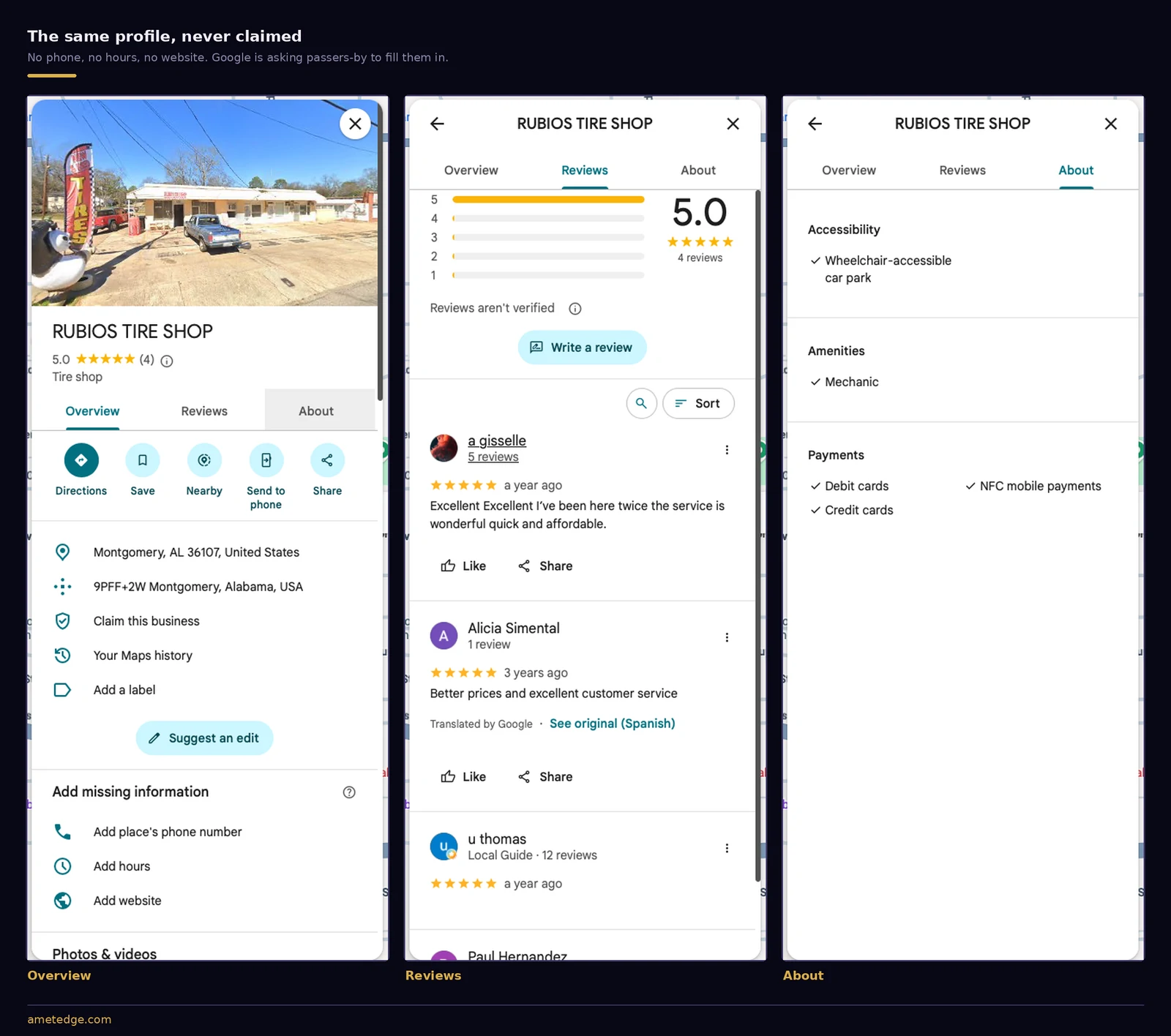Switch to Reviews tab in About panel
Viewport: 1171px width, 1036px height.
click(962, 170)
